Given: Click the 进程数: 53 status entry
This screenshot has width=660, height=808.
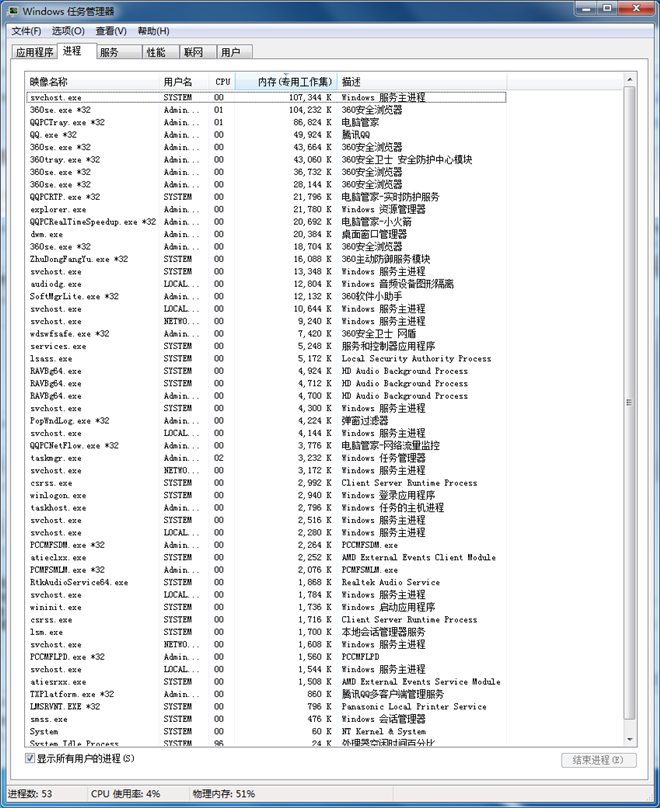Looking at the screenshot, I should coord(30,794).
